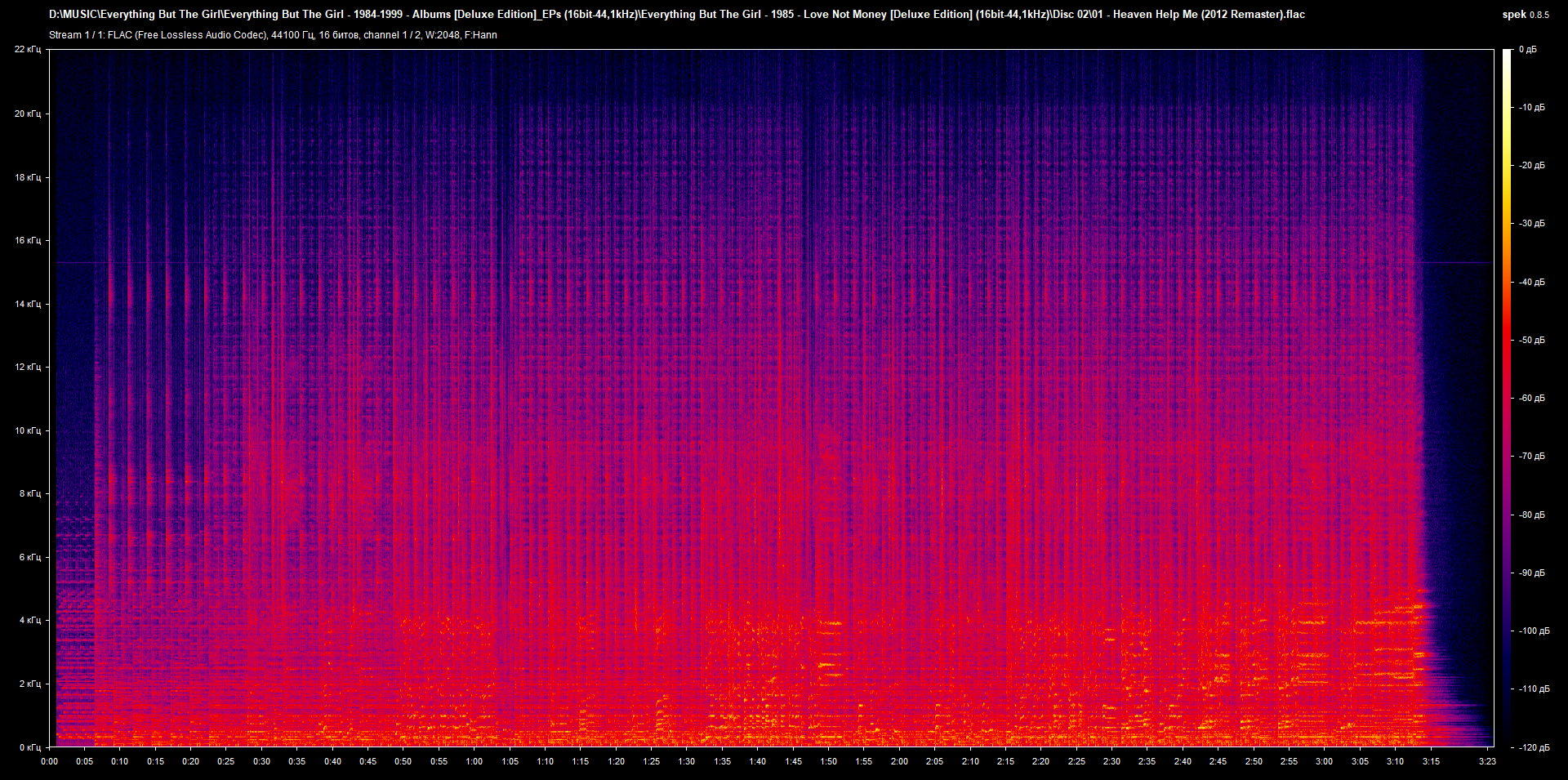Click the '-60 дБ' level label
The image size is (1568, 780).
(x=1532, y=398)
